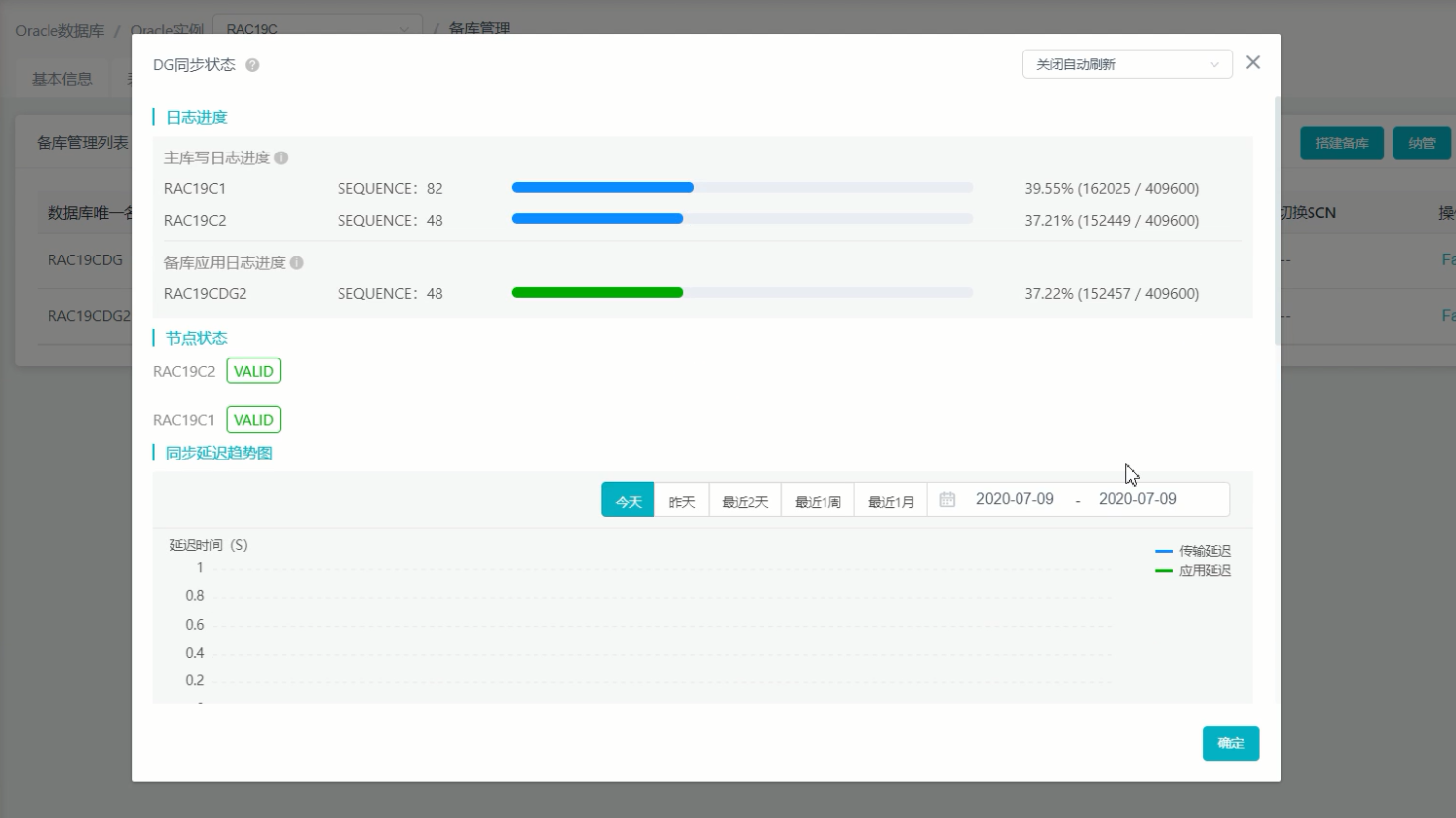Toggle the 应用延迟 legend entry

(x=1194, y=571)
